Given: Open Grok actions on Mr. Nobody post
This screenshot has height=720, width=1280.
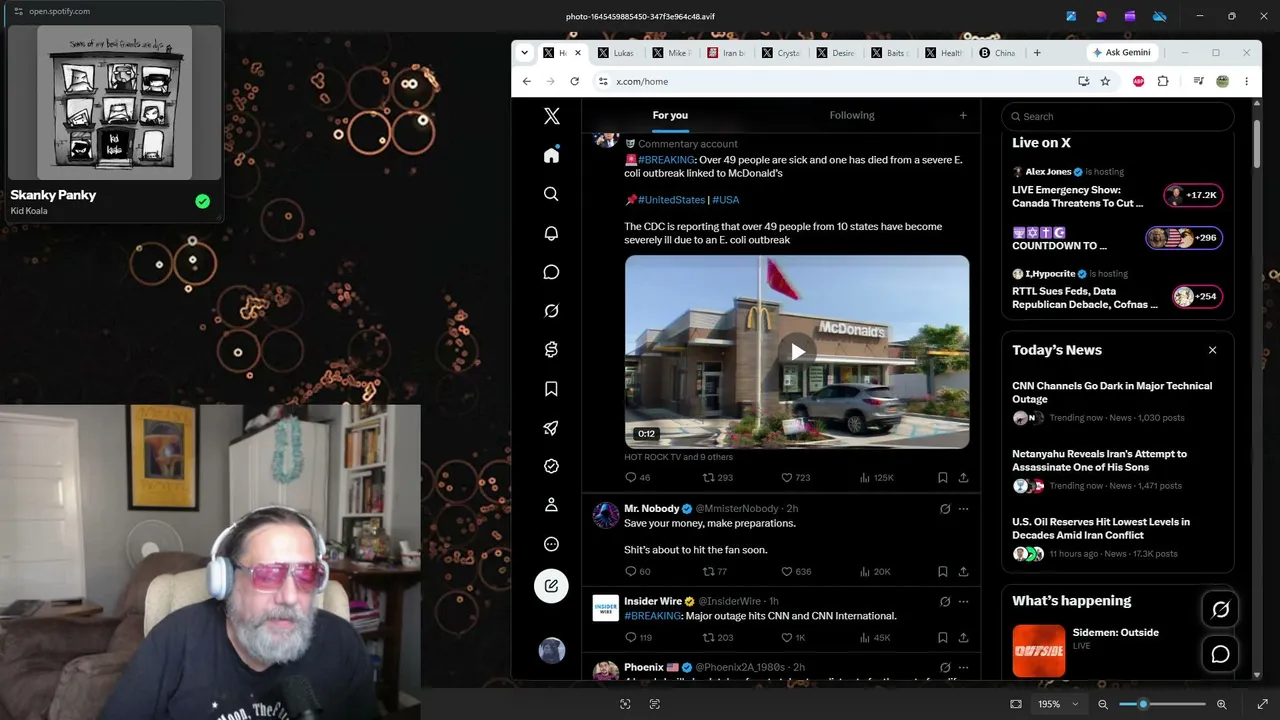Looking at the screenshot, I should [x=945, y=509].
